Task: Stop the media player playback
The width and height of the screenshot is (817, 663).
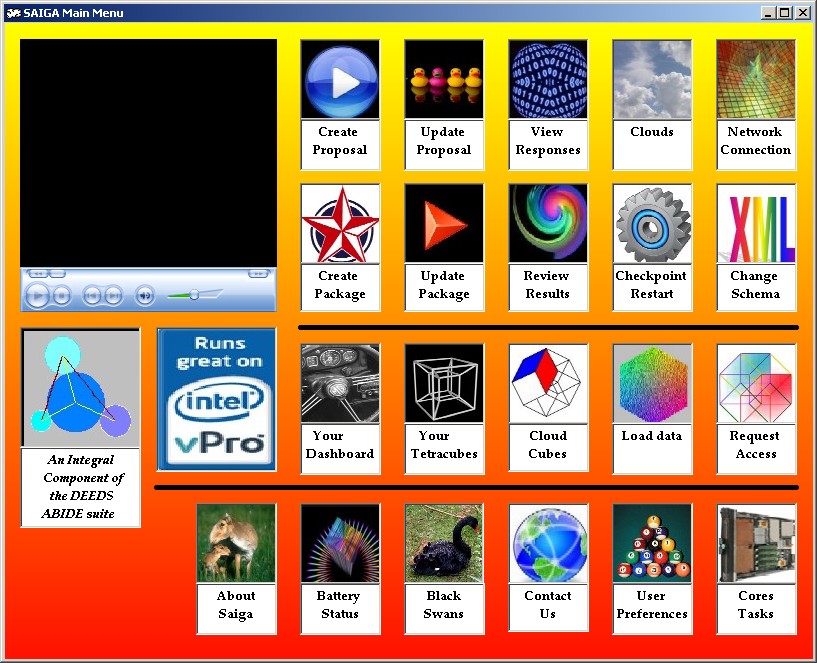Action: [x=62, y=295]
